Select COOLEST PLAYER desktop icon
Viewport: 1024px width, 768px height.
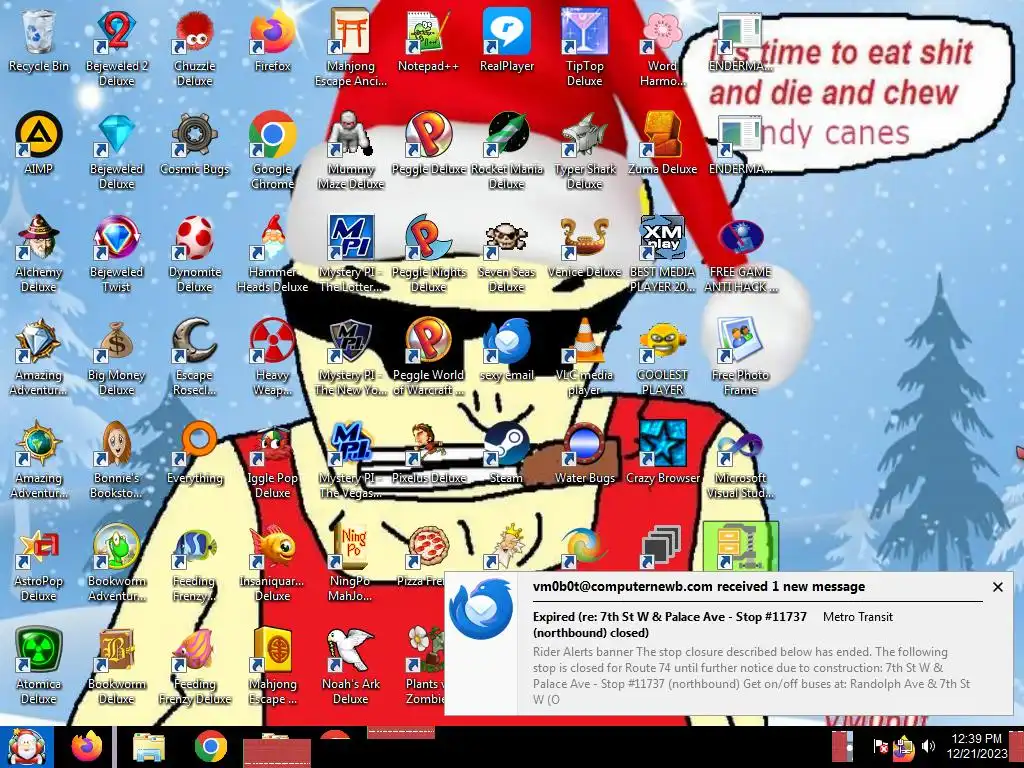tap(662, 357)
